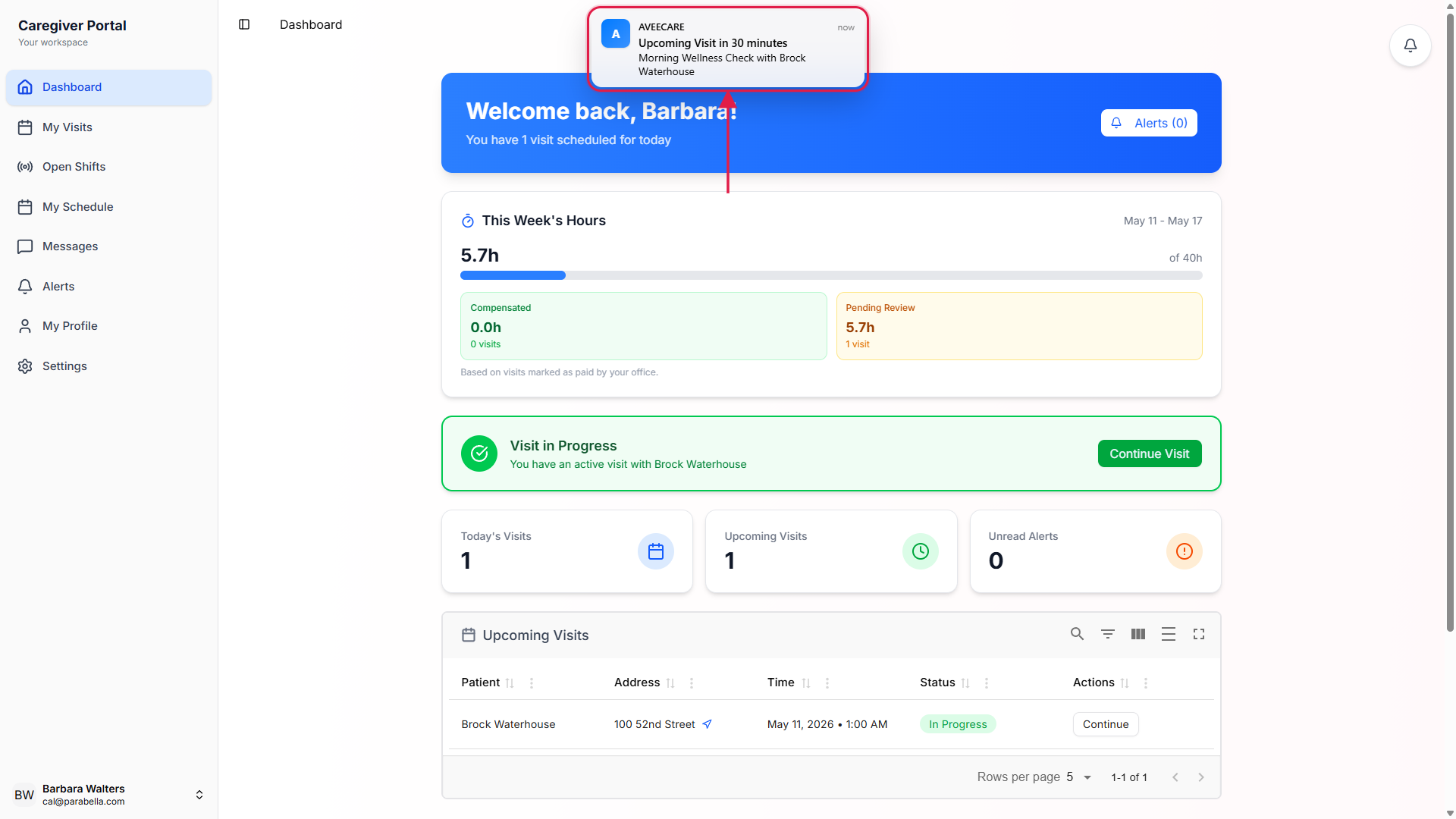Click the Upcoming Visits clock icon
Image resolution: width=1456 pixels, height=819 pixels.
(921, 551)
